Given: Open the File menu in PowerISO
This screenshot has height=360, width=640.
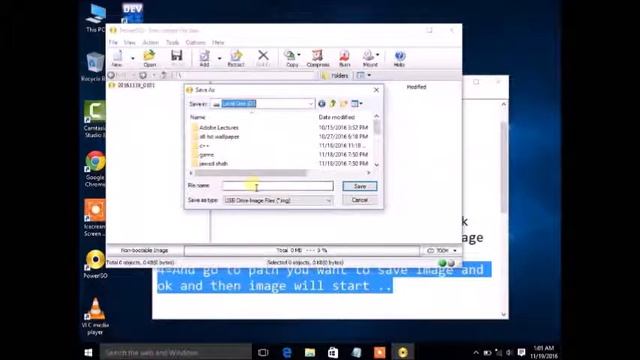Looking at the screenshot, I should (113, 42).
